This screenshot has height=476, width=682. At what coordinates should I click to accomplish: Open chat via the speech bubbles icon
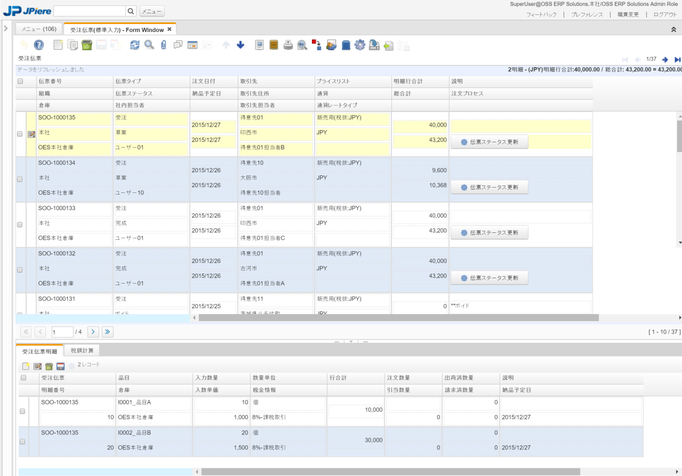coord(178,45)
